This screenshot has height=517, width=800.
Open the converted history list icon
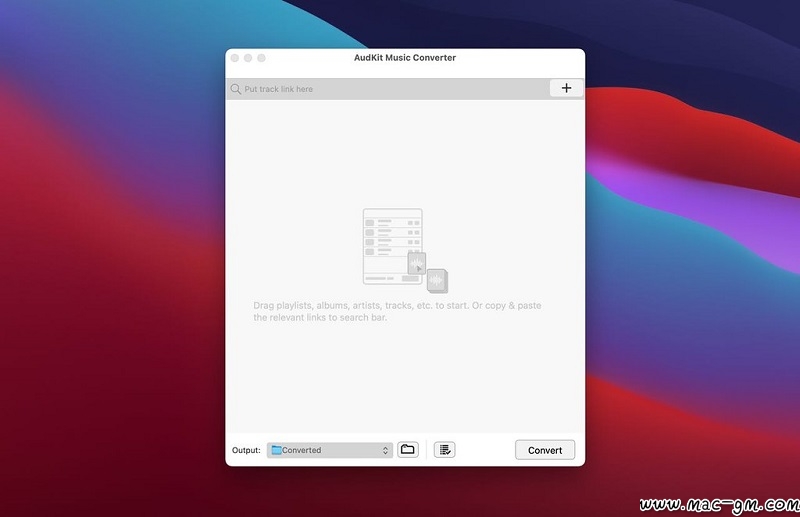coord(445,450)
